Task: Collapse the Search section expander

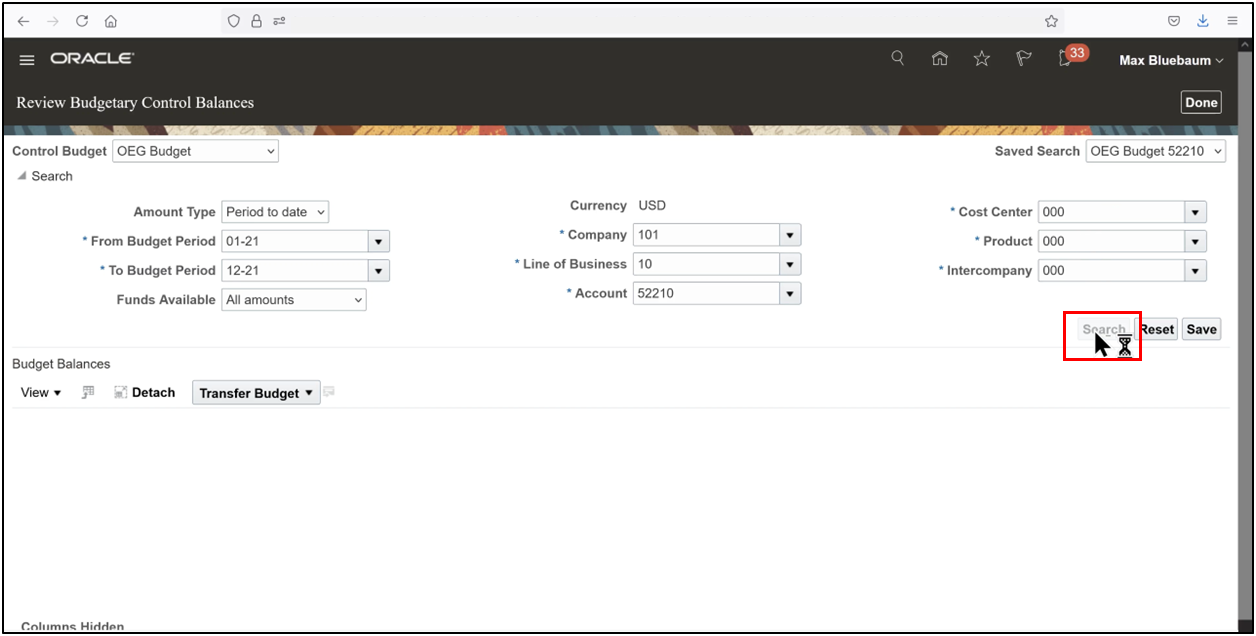Action: [x=21, y=175]
